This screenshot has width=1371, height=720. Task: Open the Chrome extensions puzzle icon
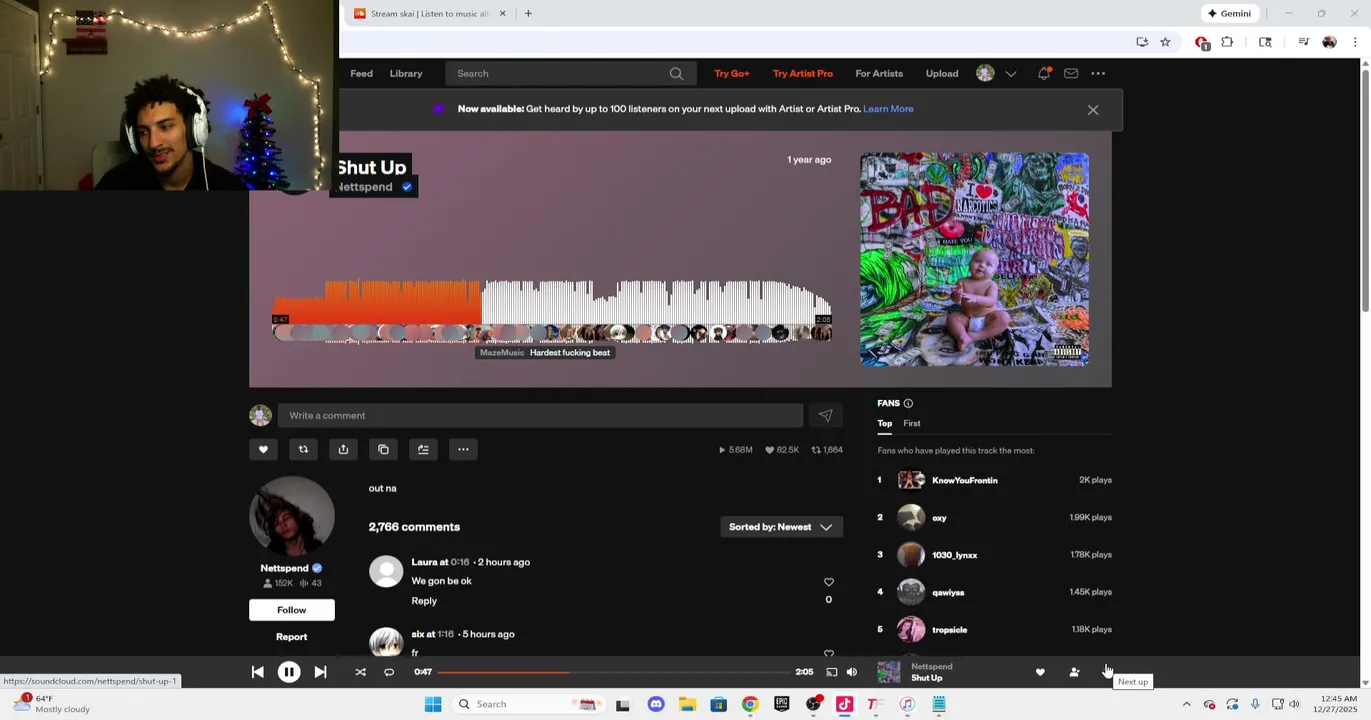point(1227,42)
